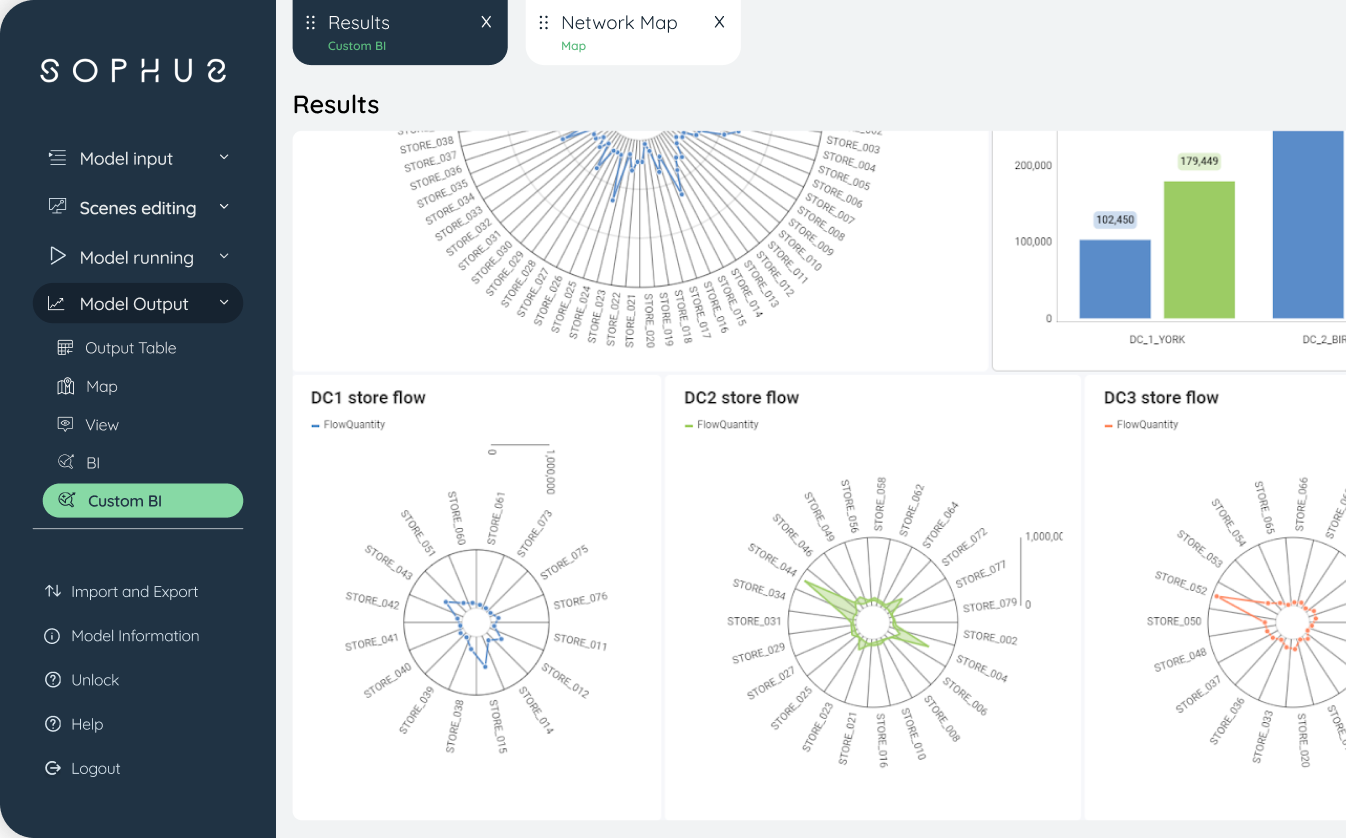Collapse the Model Output menu chevron
The image size is (1346, 838).
[x=224, y=303]
